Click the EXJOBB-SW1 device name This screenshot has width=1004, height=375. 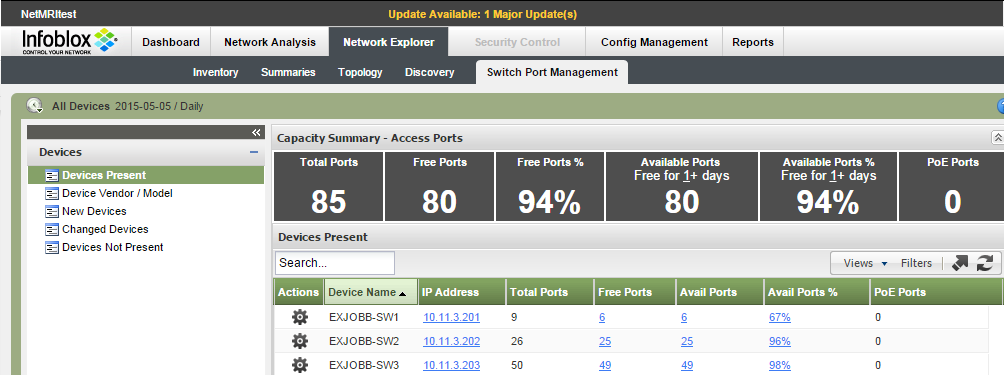364,317
